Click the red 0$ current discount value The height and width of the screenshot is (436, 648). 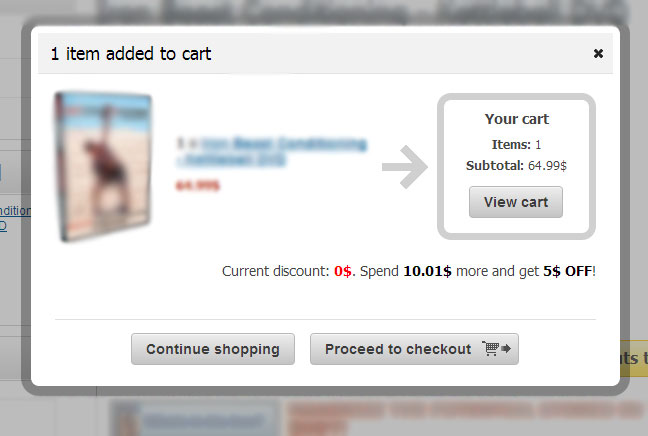pyautogui.click(x=343, y=271)
